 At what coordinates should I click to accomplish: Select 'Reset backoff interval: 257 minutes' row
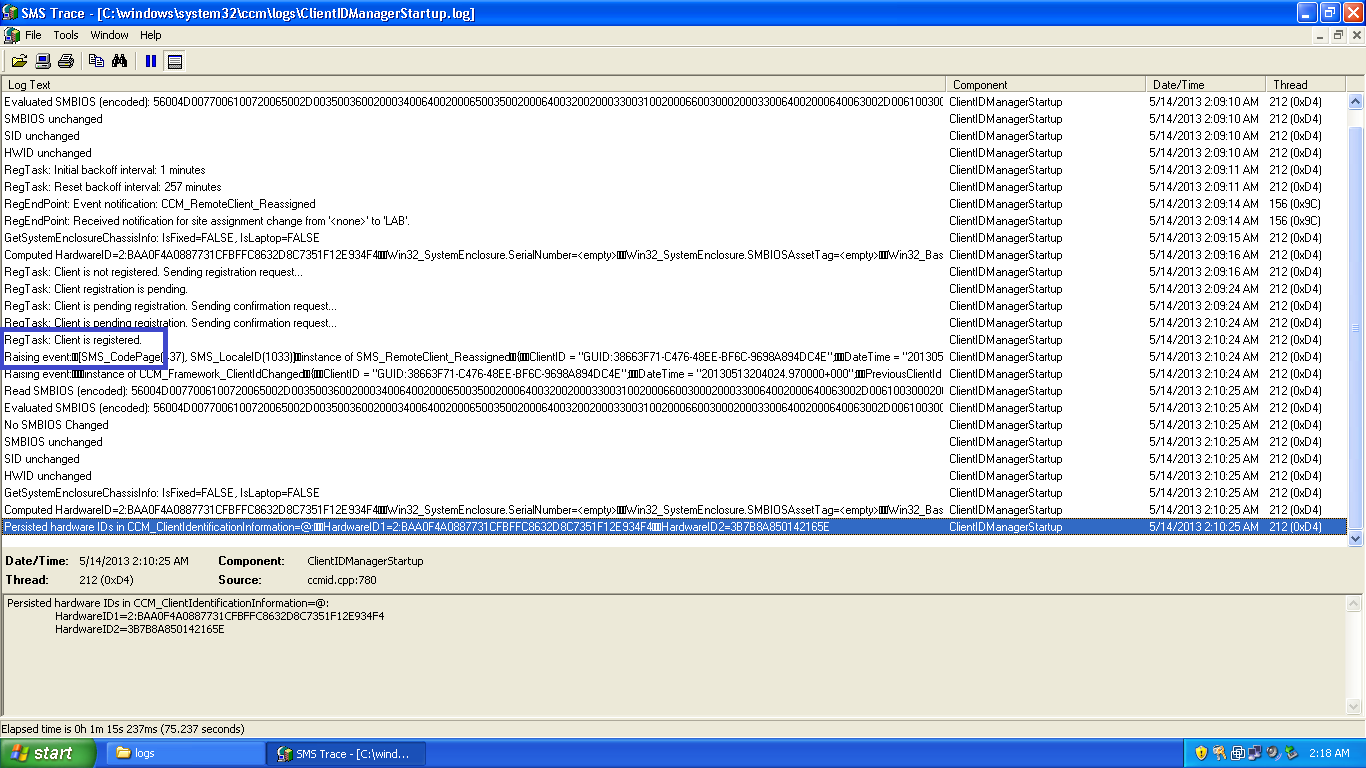(x=675, y=187)
